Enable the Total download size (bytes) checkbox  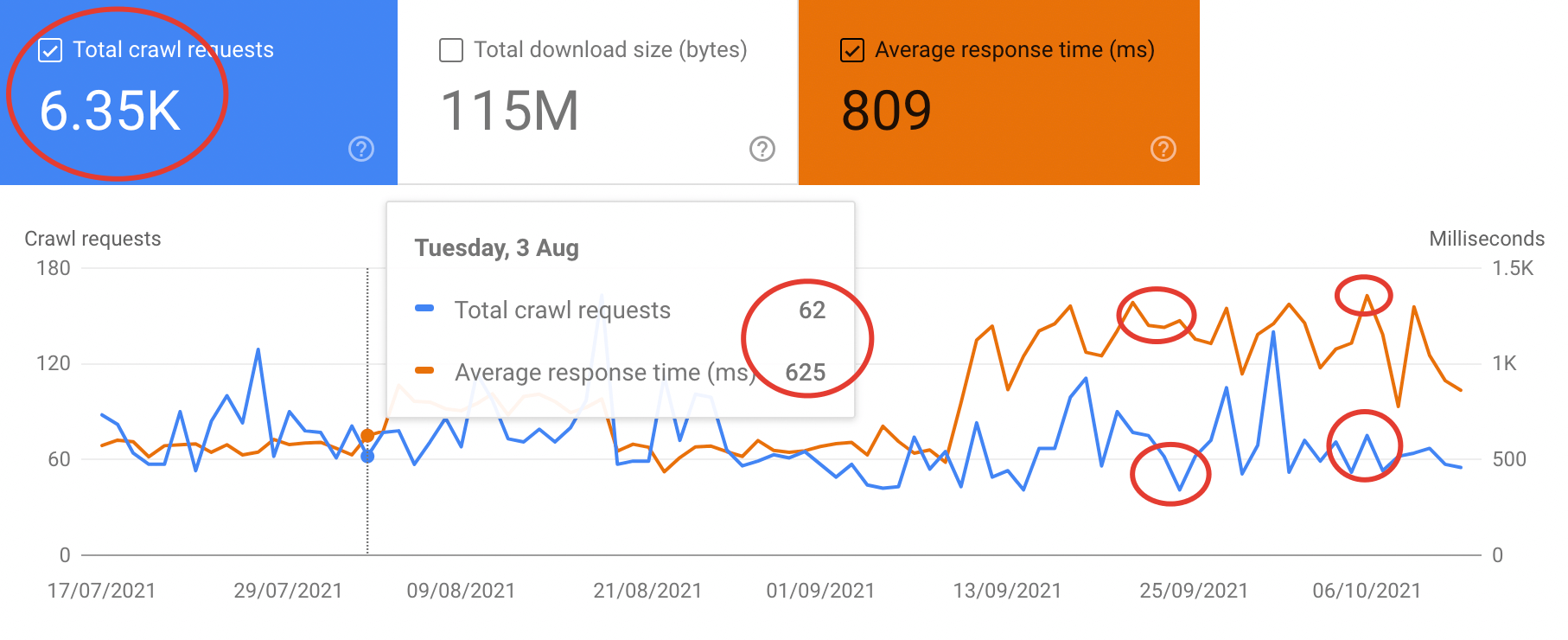451,50
